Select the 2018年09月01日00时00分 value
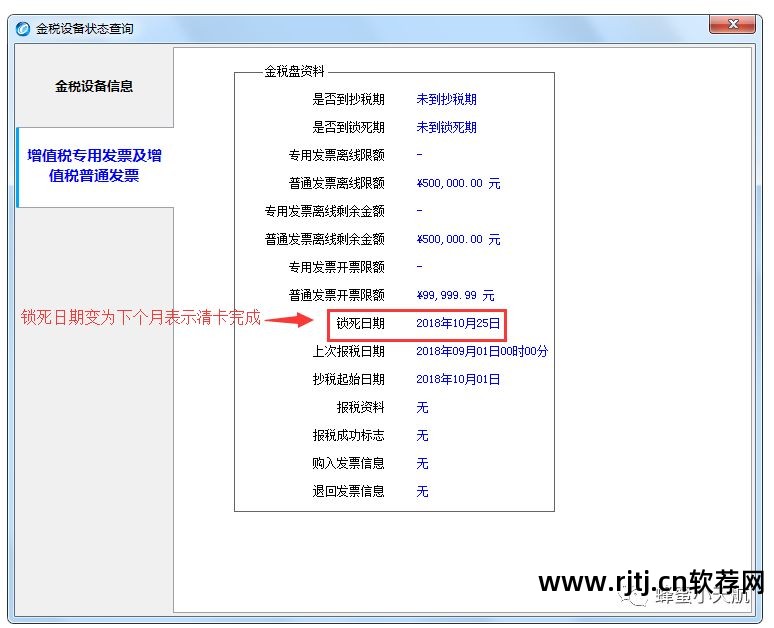This screenshot has width=774, height=628. (482, 351)
